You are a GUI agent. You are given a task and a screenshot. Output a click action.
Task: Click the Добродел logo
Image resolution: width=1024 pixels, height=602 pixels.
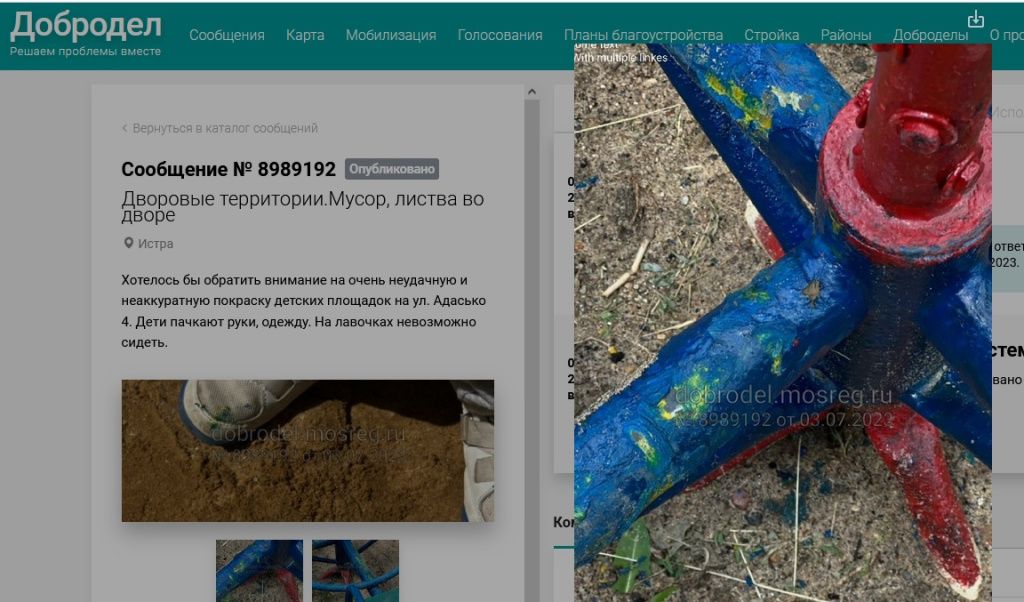(x=85, y=27)
